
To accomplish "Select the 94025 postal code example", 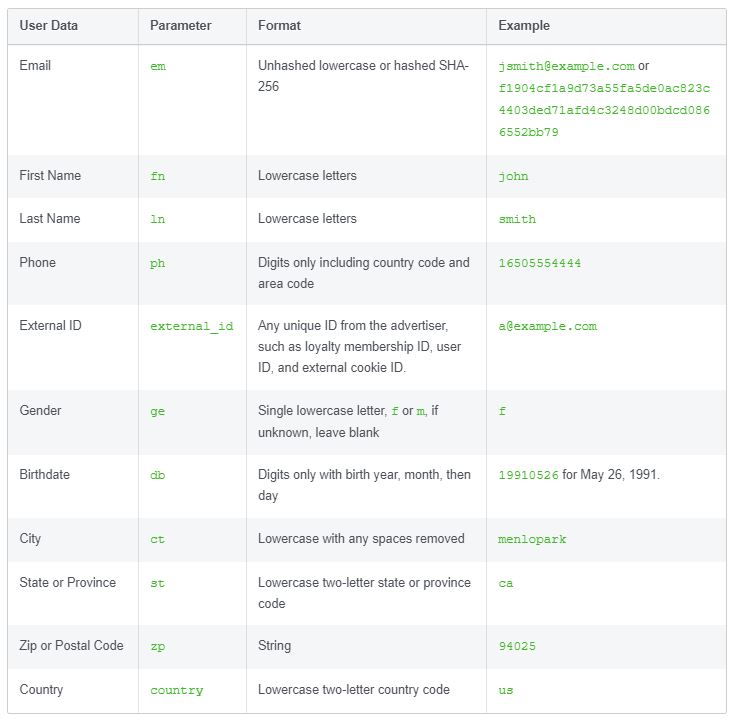I will coord(517,646).
